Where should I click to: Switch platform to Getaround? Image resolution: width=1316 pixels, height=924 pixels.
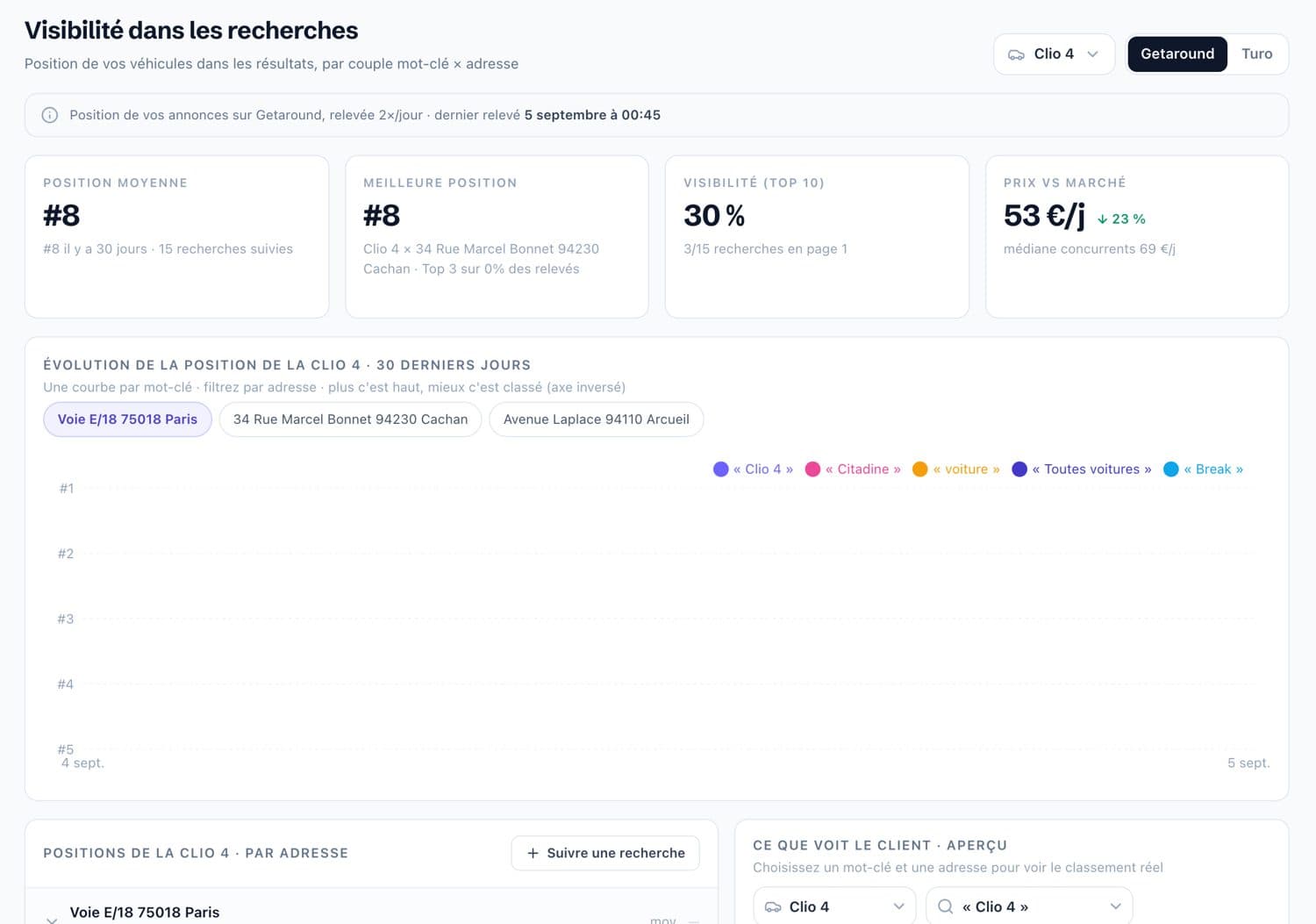(1177, 54)
